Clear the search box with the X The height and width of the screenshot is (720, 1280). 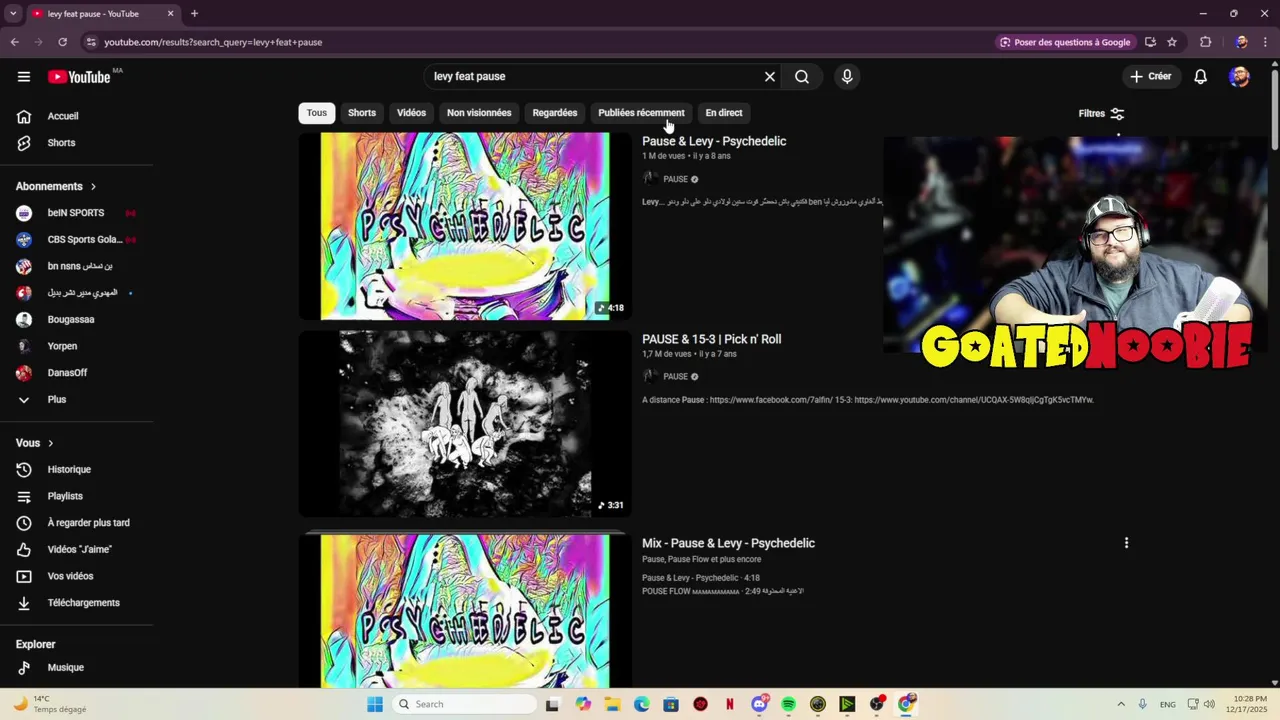pyautogui.click(x=770, y=76)
